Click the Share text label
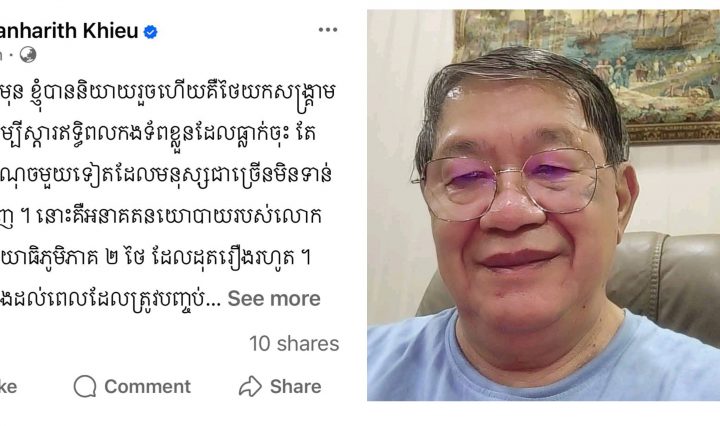 click(x=296, y=387)
